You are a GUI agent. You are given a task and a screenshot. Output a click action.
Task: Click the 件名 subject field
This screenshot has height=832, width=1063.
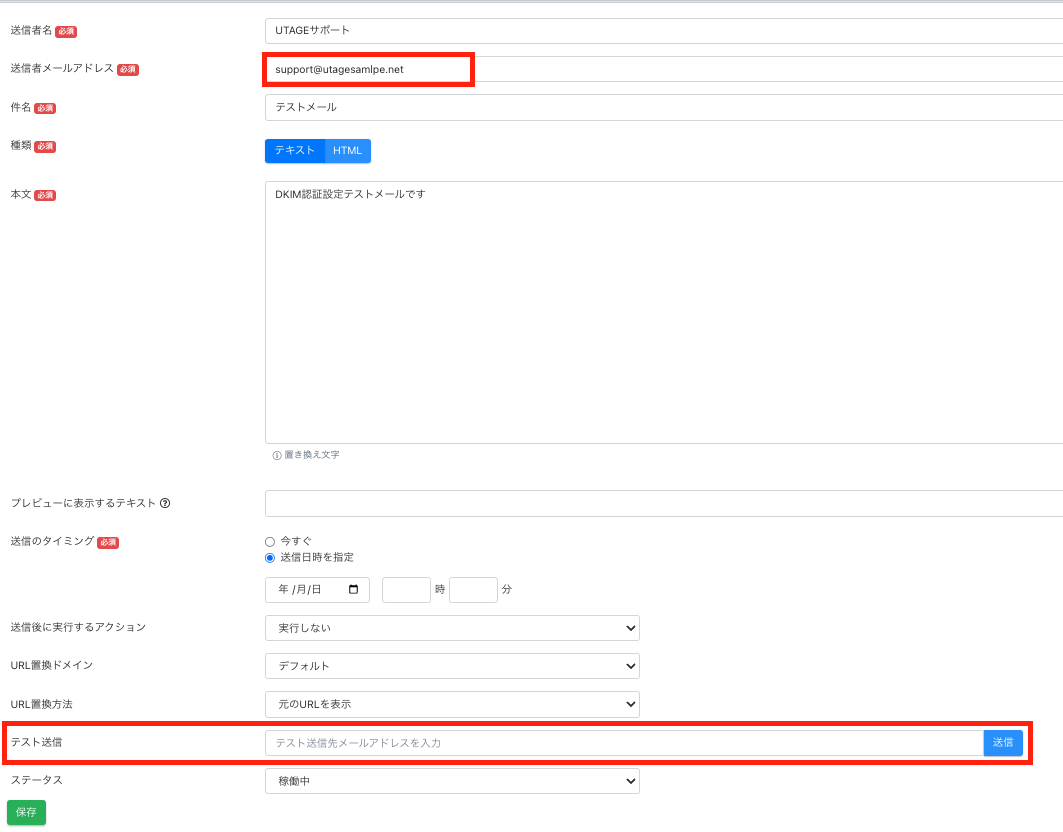click(660, 107)
